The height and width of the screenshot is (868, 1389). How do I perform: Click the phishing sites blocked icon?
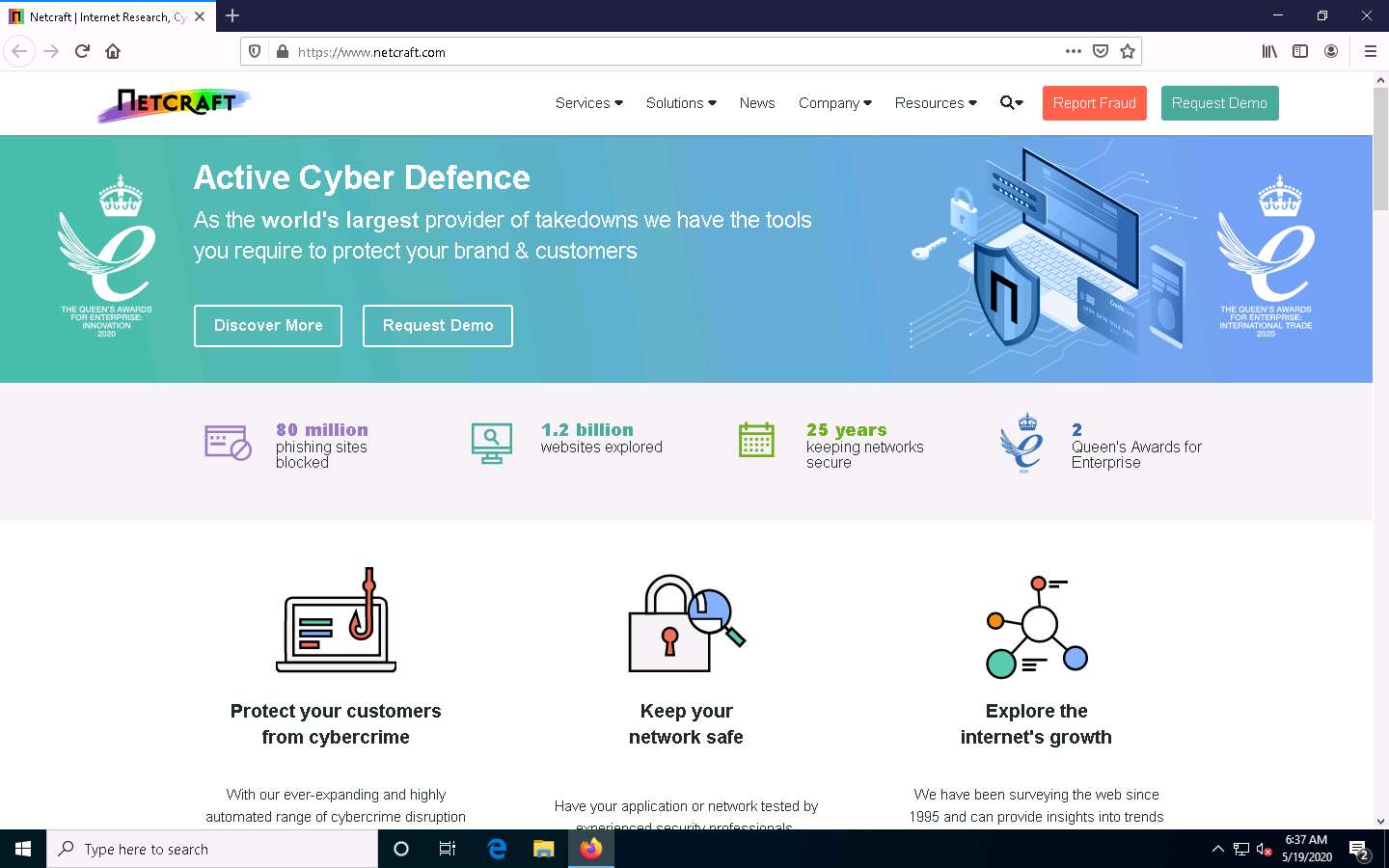pyautogui.click(x=228, y=443)
